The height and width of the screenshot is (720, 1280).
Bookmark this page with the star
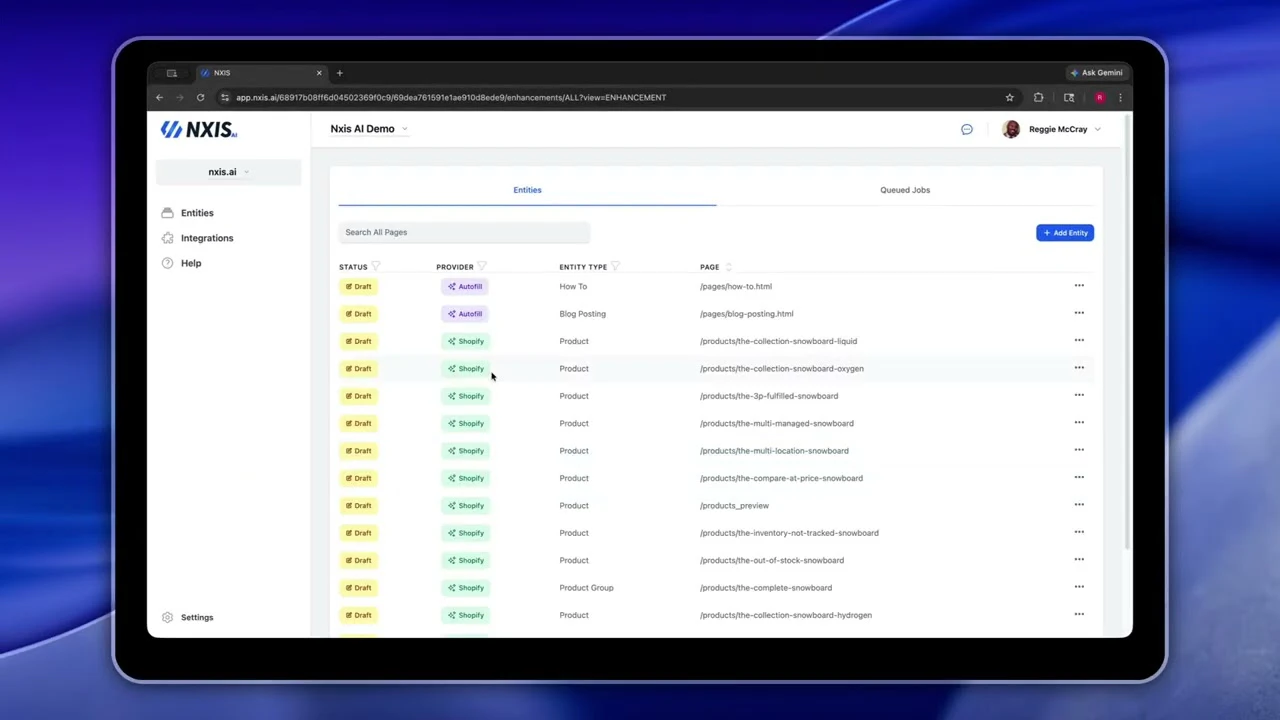coord(1010,97)
